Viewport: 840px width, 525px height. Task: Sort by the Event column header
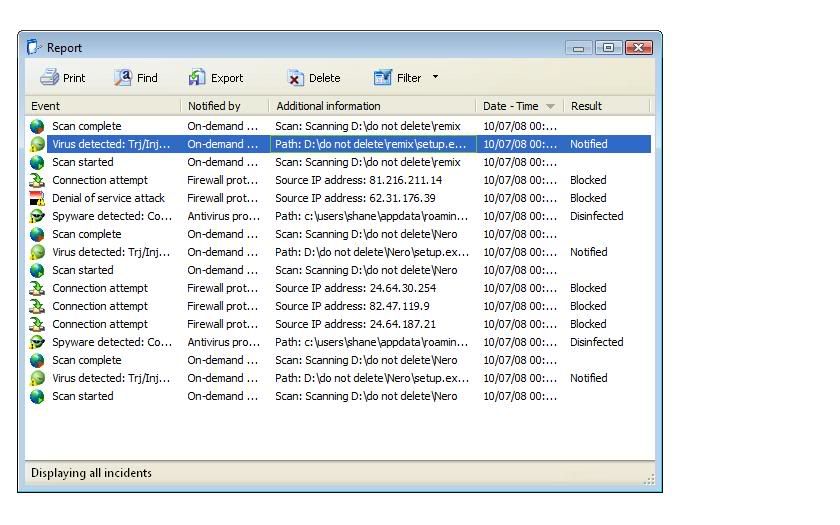point(100,106)
